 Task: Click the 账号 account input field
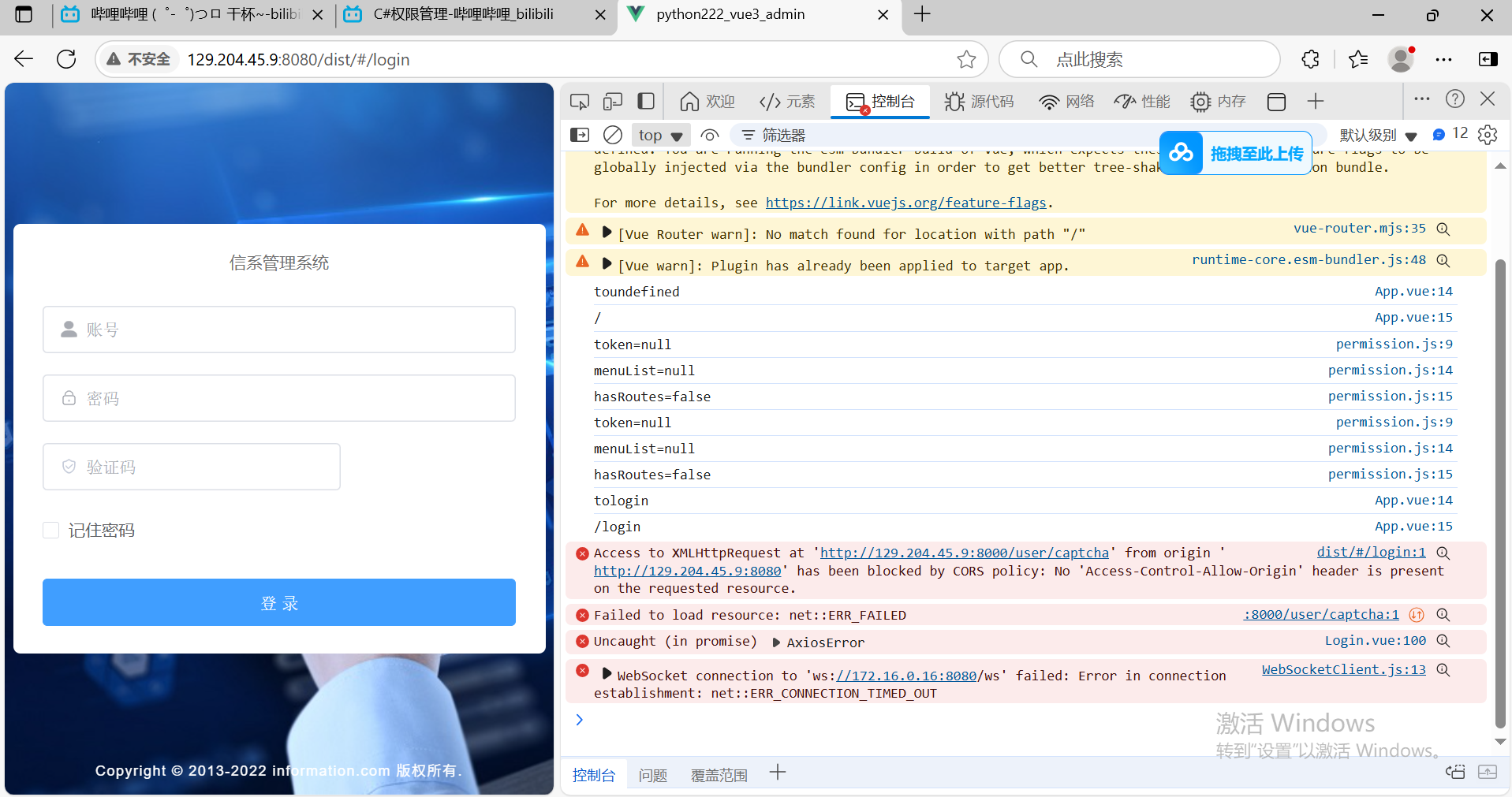(279, 329)
